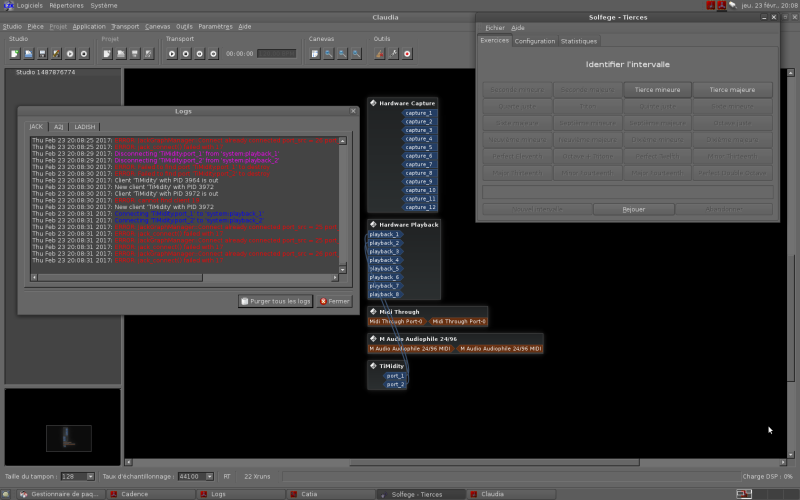Image resolution: width=800 pixels, height=500 pixels.
Task: Switch to the LADISH log tab
Action: coord(85,127)
